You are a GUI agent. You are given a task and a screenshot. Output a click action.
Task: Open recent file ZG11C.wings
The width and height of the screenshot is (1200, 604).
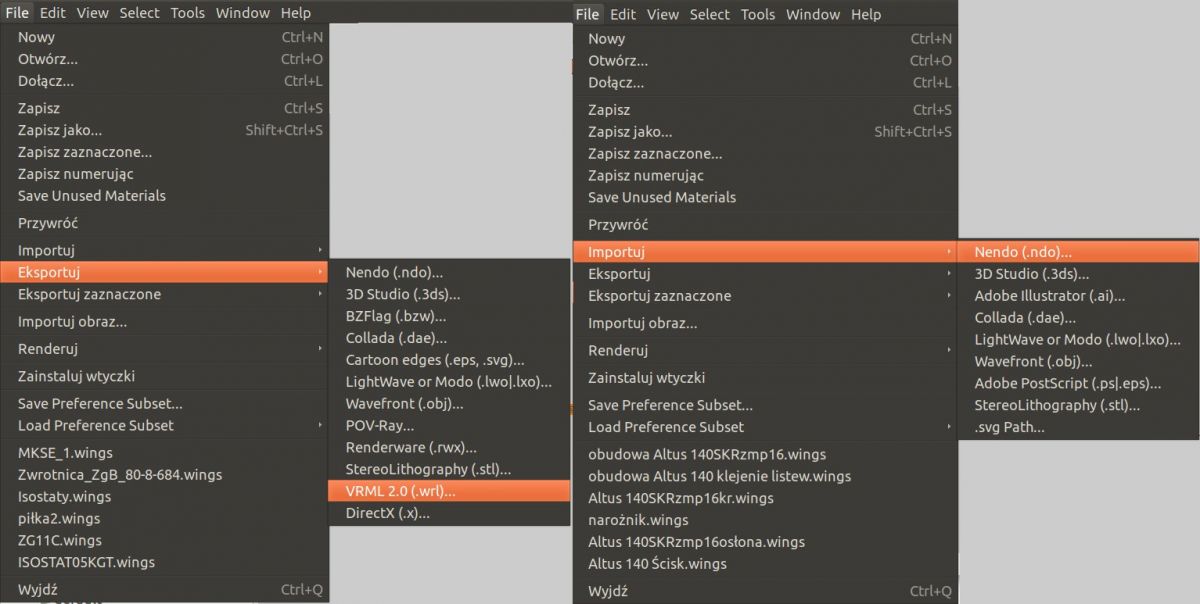(59, 540)
